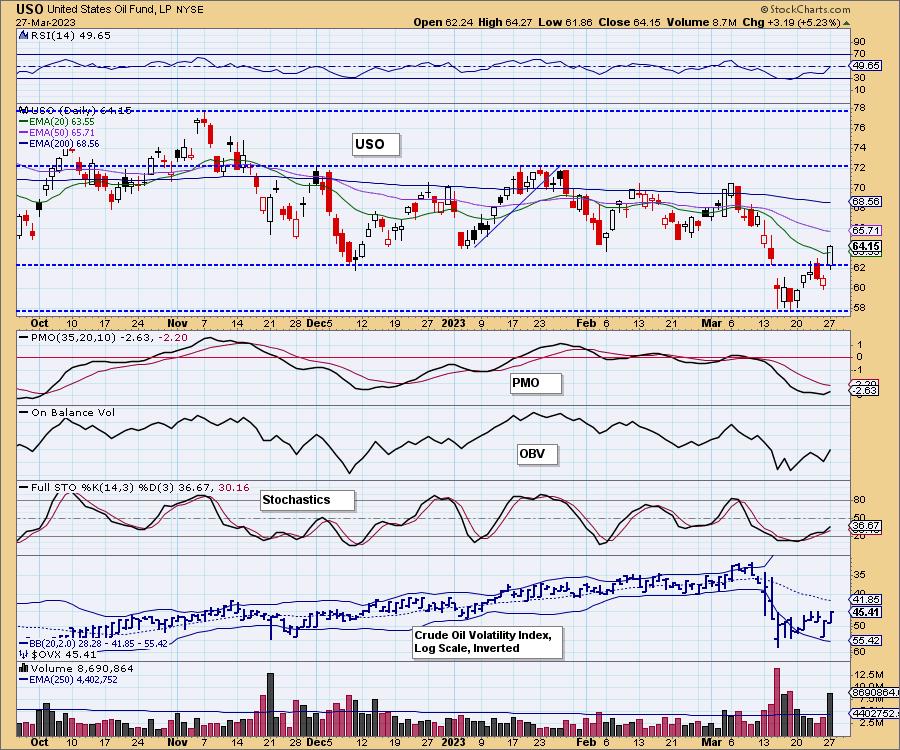Screen dimensions: 900x750
Task: Click the '$OVX 45.41' legend text
Action: [x=64, y=654]
